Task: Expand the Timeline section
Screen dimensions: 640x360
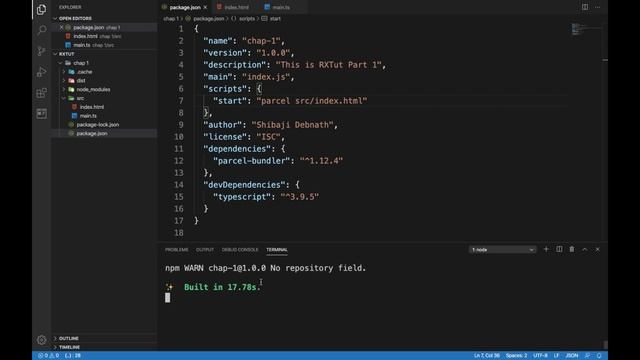Action: pos(69,347)
